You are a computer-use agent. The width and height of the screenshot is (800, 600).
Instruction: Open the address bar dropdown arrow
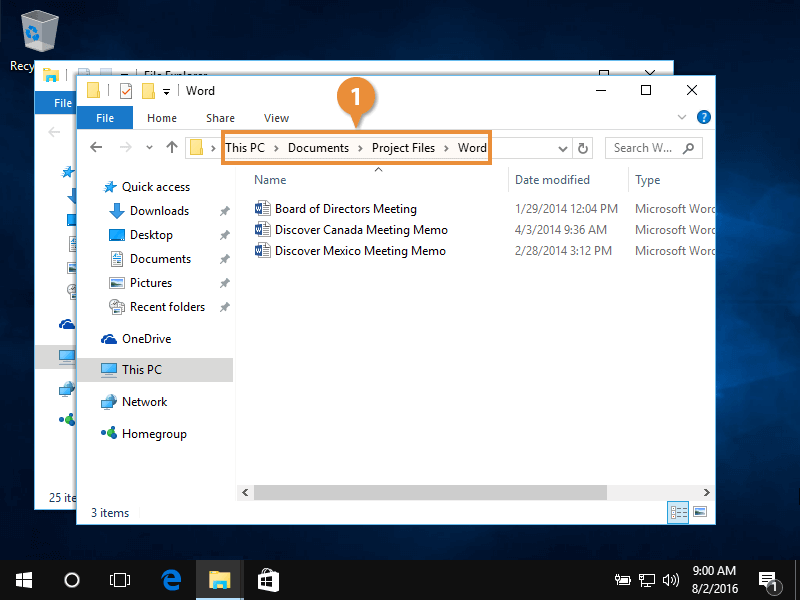(x=563, y=147)
